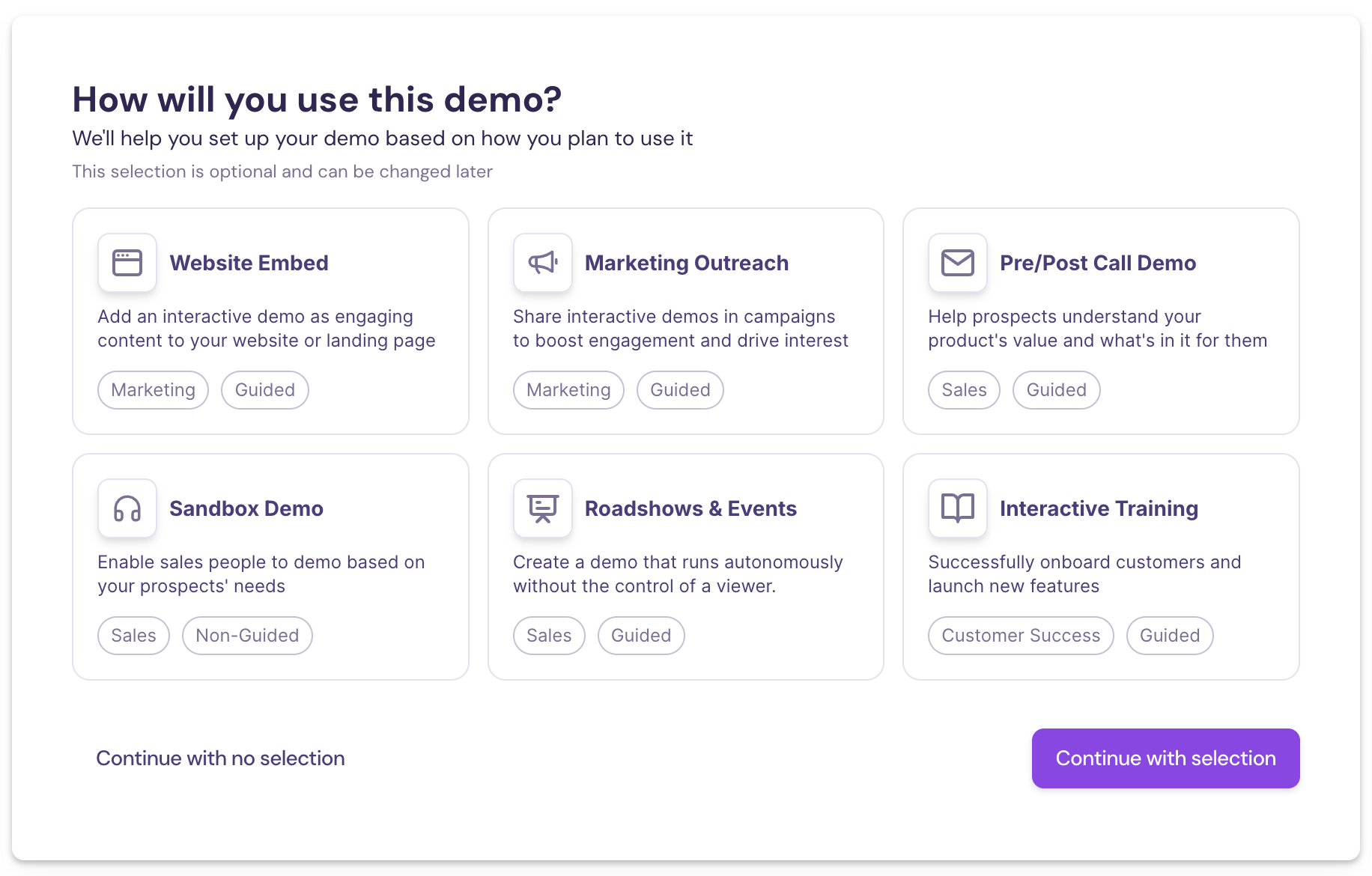Click the Interactive Training open book icon
This screenshot has height=876, width=1372.
pos(958,508)
